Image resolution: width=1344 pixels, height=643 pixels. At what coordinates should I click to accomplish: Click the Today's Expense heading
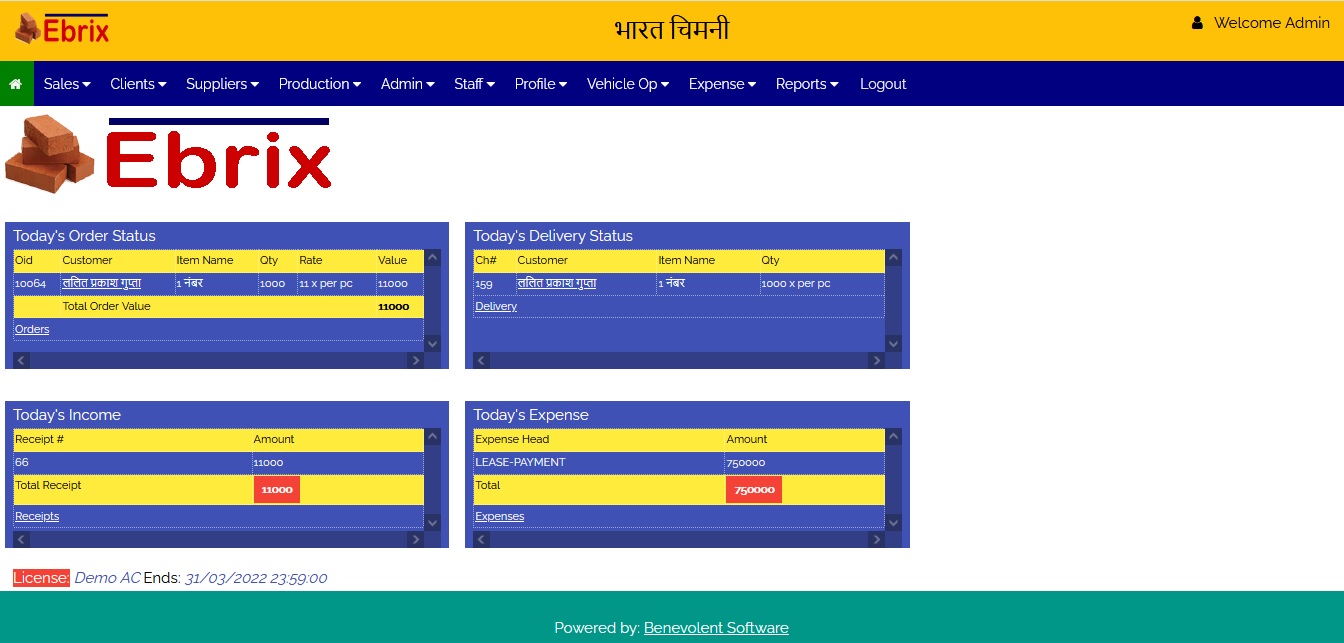pos(531,415)
